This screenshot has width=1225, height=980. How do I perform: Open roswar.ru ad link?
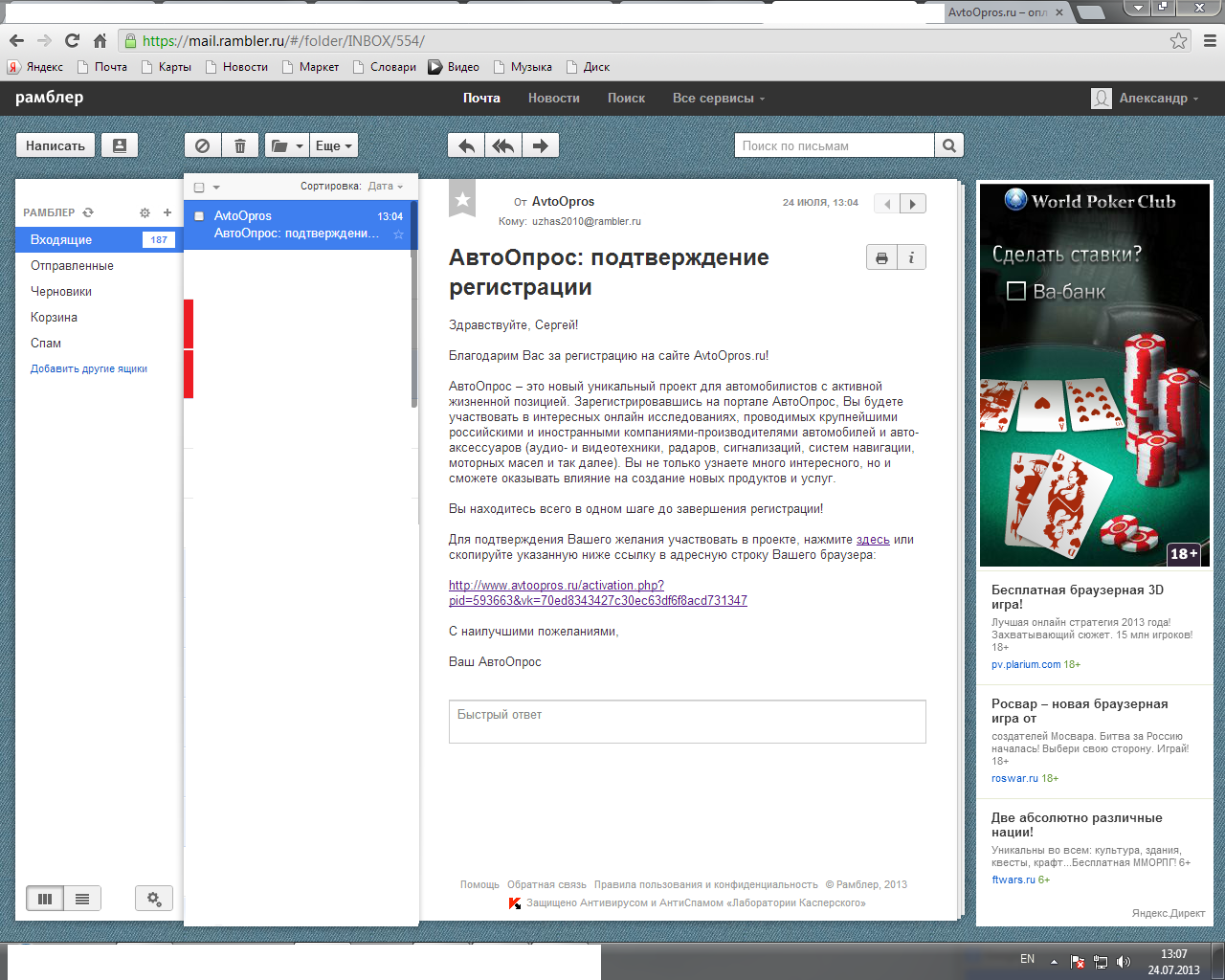click(x=1014, y=778)
